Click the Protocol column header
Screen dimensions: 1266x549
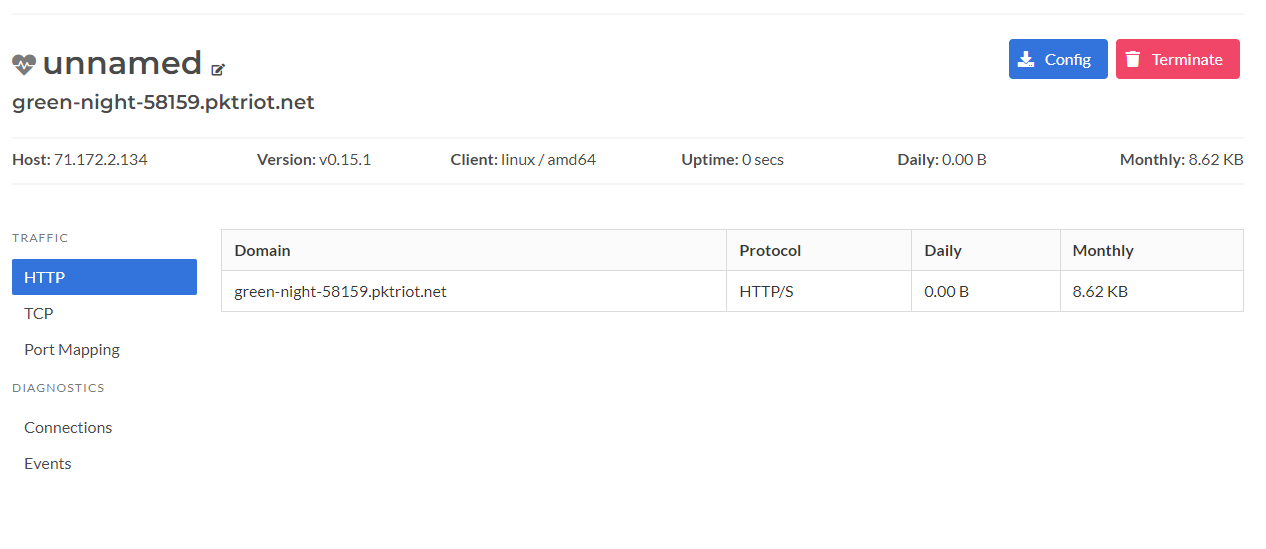pyautogui.click(x=770, y=250)
